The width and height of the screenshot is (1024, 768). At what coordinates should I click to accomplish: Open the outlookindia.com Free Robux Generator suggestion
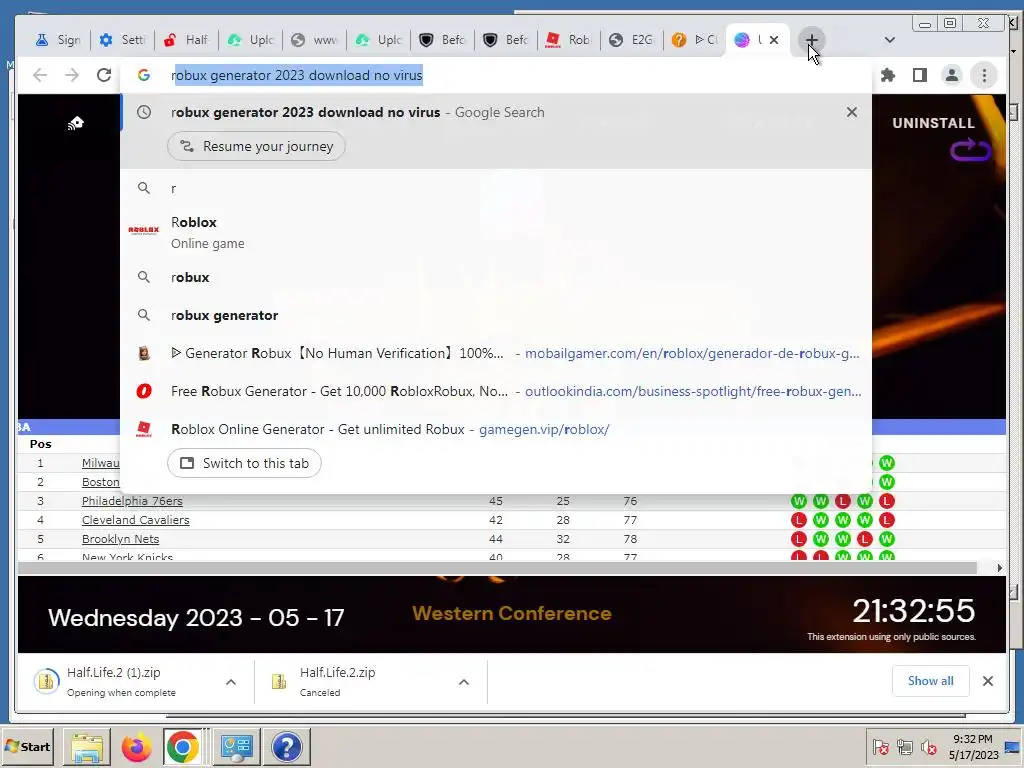[x=496, y=391]
